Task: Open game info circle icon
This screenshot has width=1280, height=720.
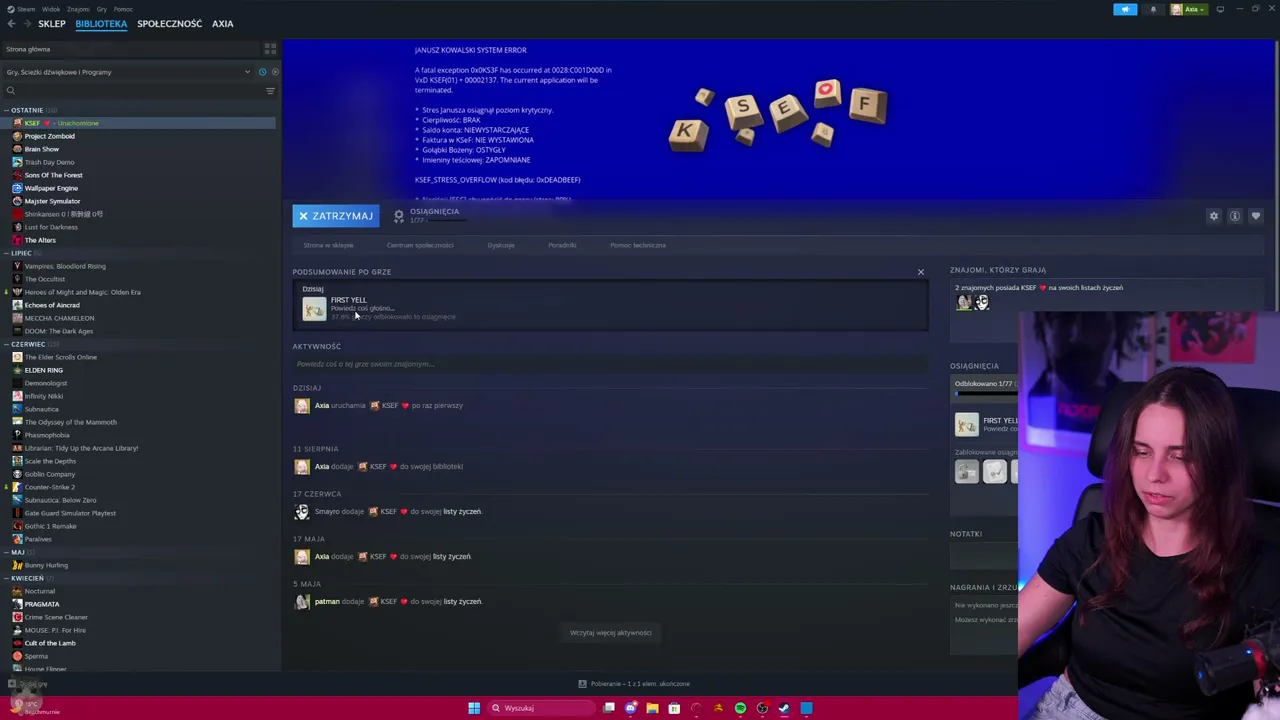Action: click(1235, 216)
